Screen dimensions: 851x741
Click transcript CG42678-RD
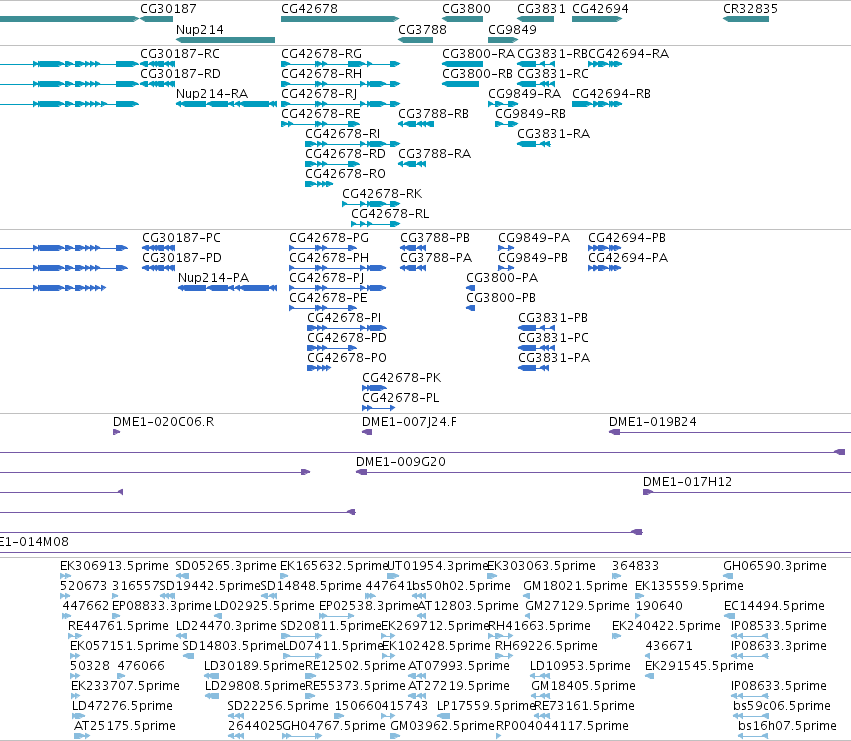point(345,154)
